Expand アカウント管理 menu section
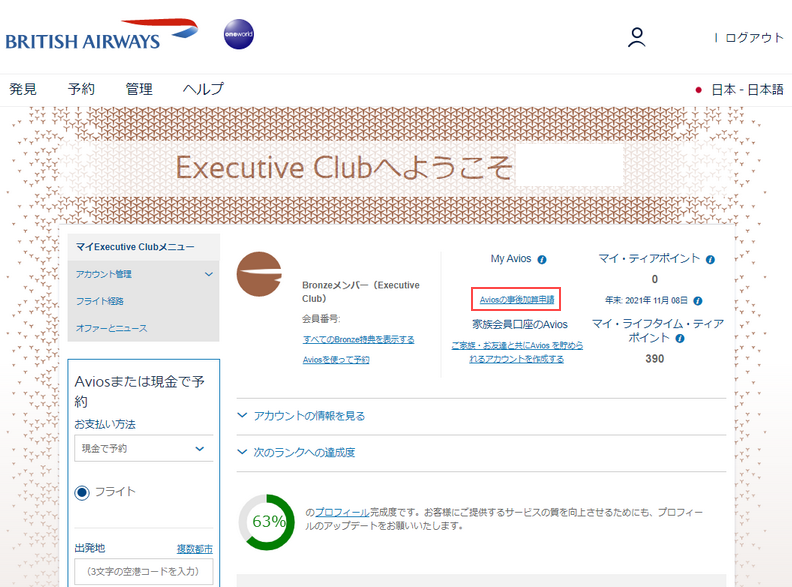 (x=143, y=274)
